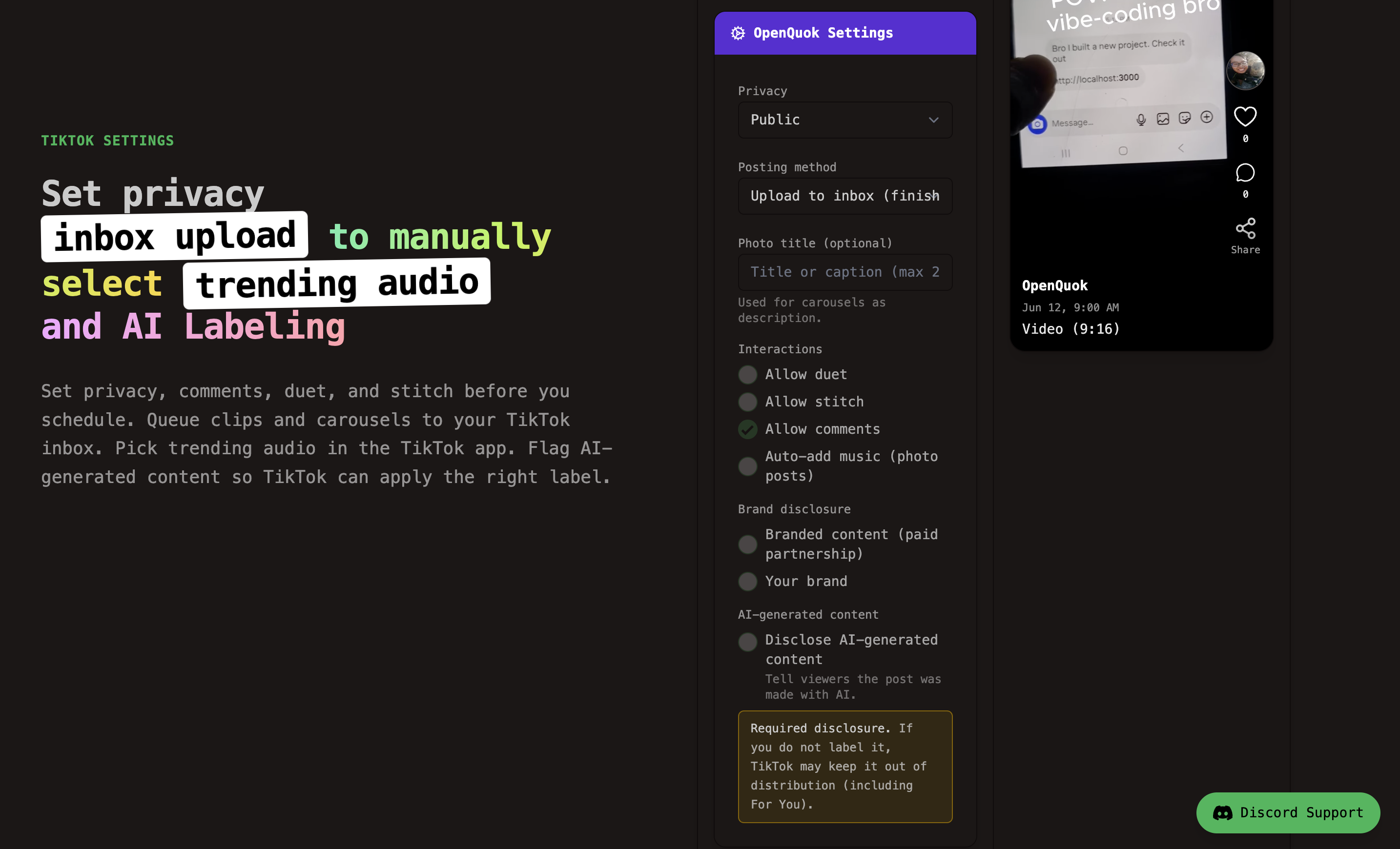Click the Video (9:16) label

(x=1071, y=329)
